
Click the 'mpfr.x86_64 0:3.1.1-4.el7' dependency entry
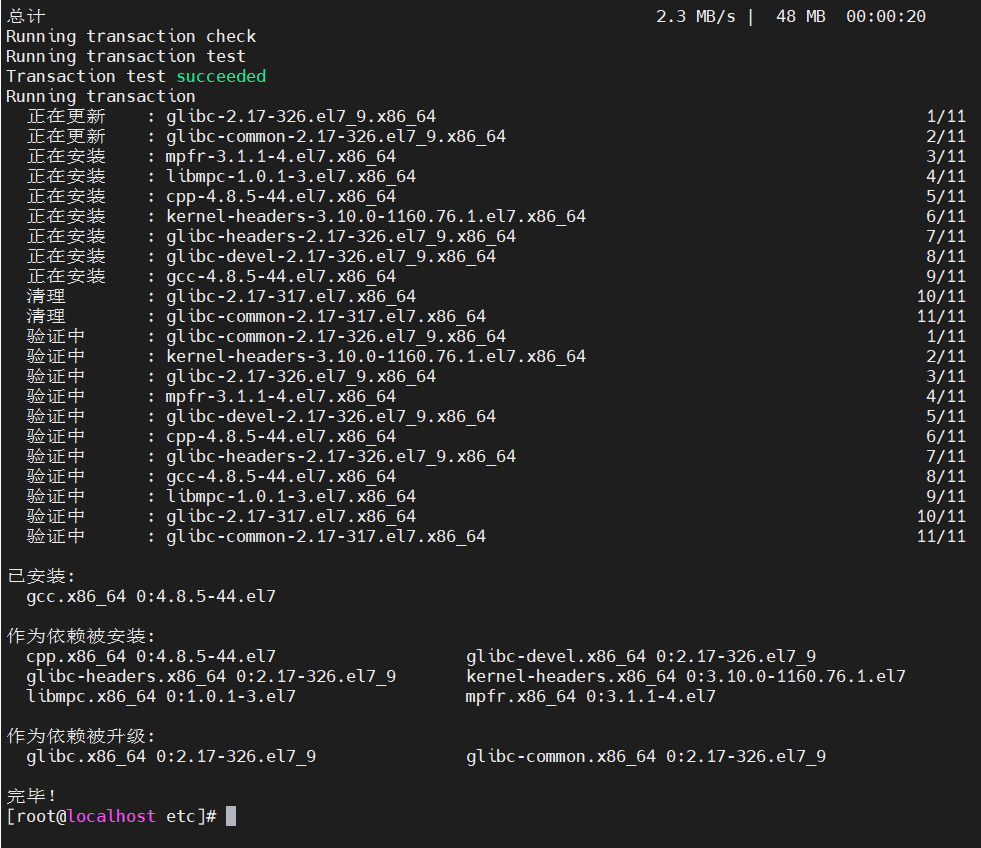coord(590,696)
